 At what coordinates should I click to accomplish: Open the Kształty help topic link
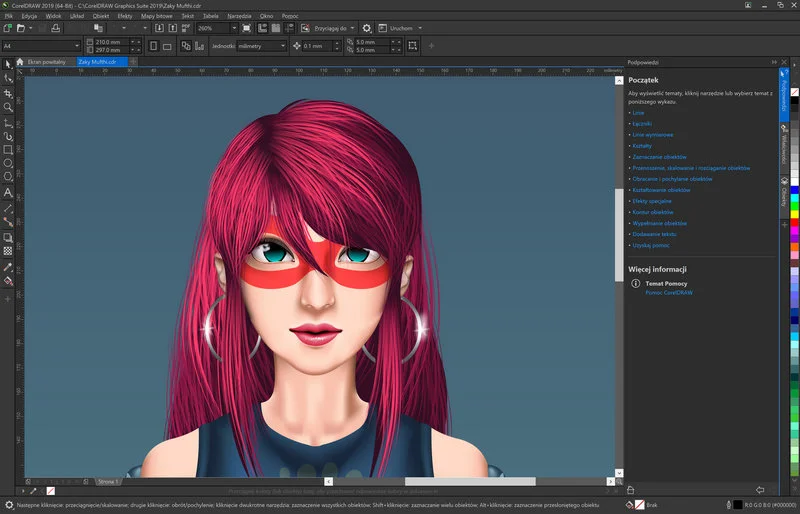tap(642, 146)
